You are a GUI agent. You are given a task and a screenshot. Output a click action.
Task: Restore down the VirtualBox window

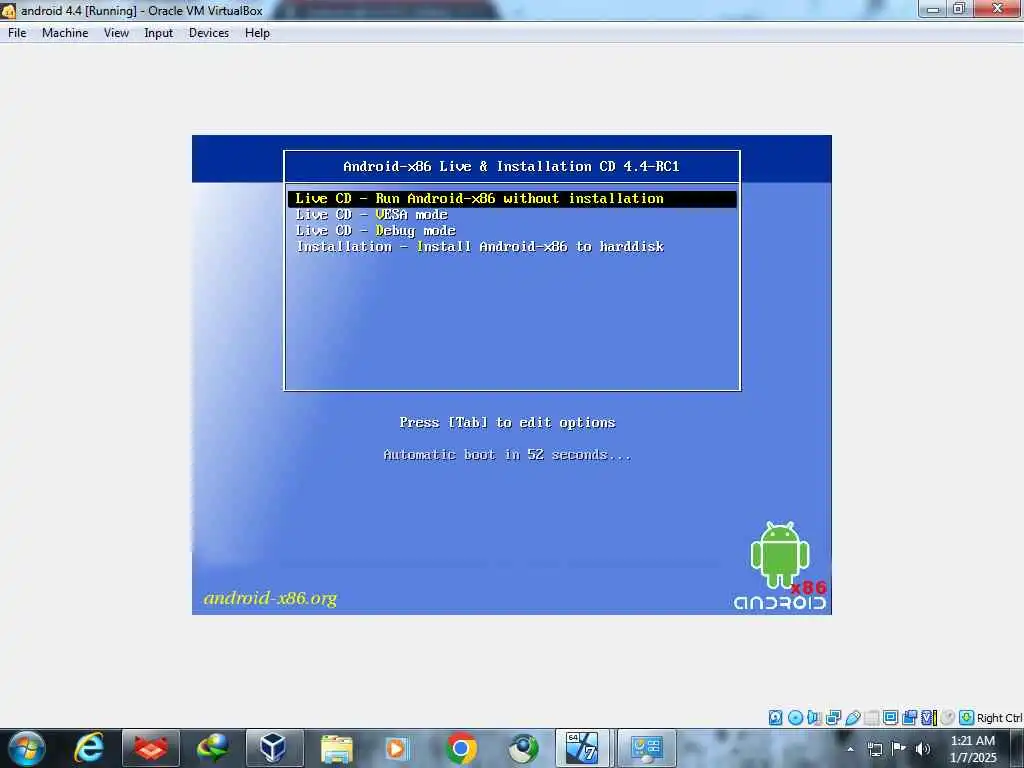click(959, 8)
